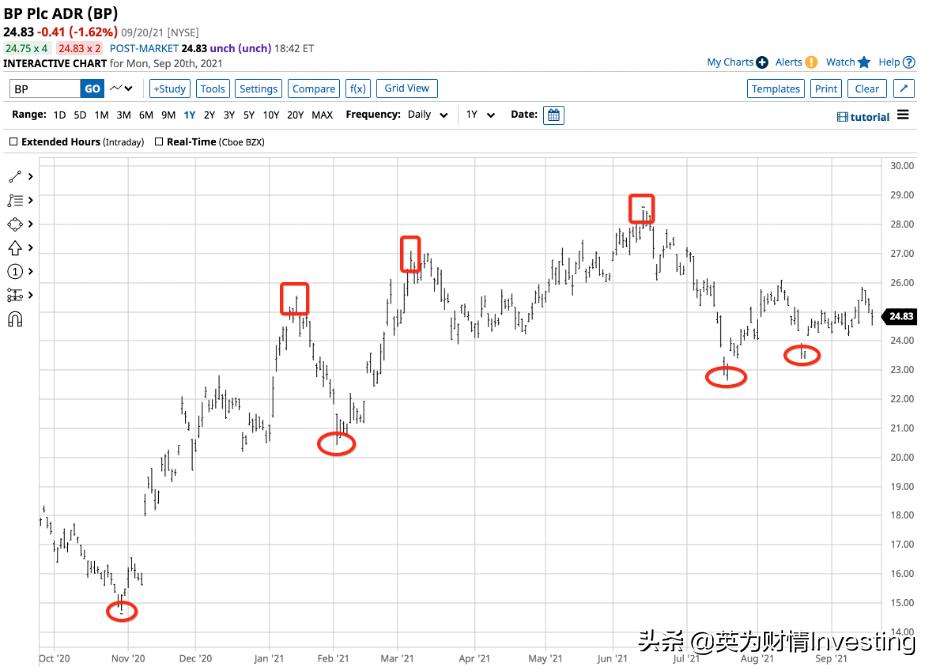Select the 5D range
This screenshot has height=672, width=936.
coord(80,115)
